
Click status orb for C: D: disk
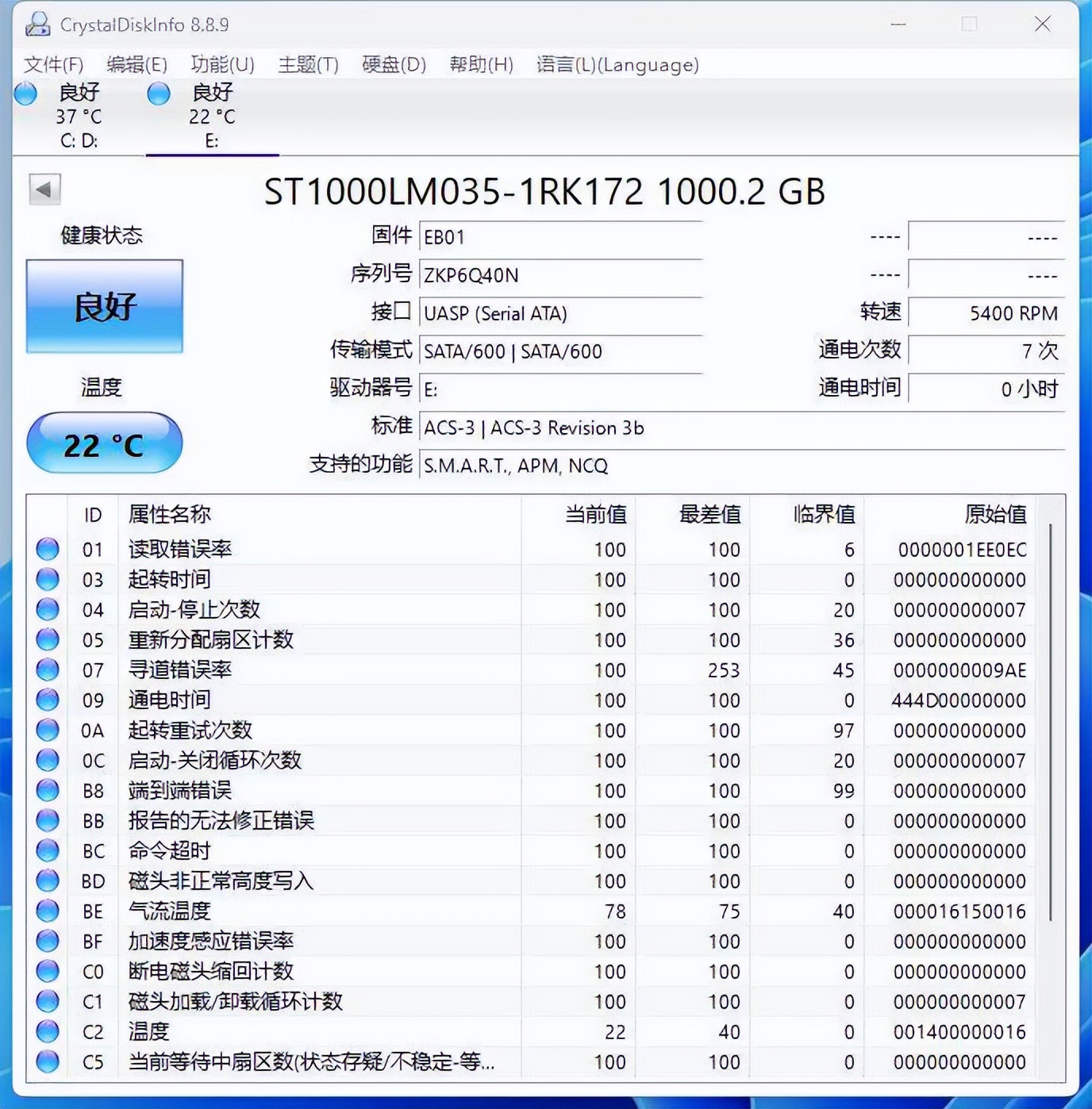pos(26,94)
